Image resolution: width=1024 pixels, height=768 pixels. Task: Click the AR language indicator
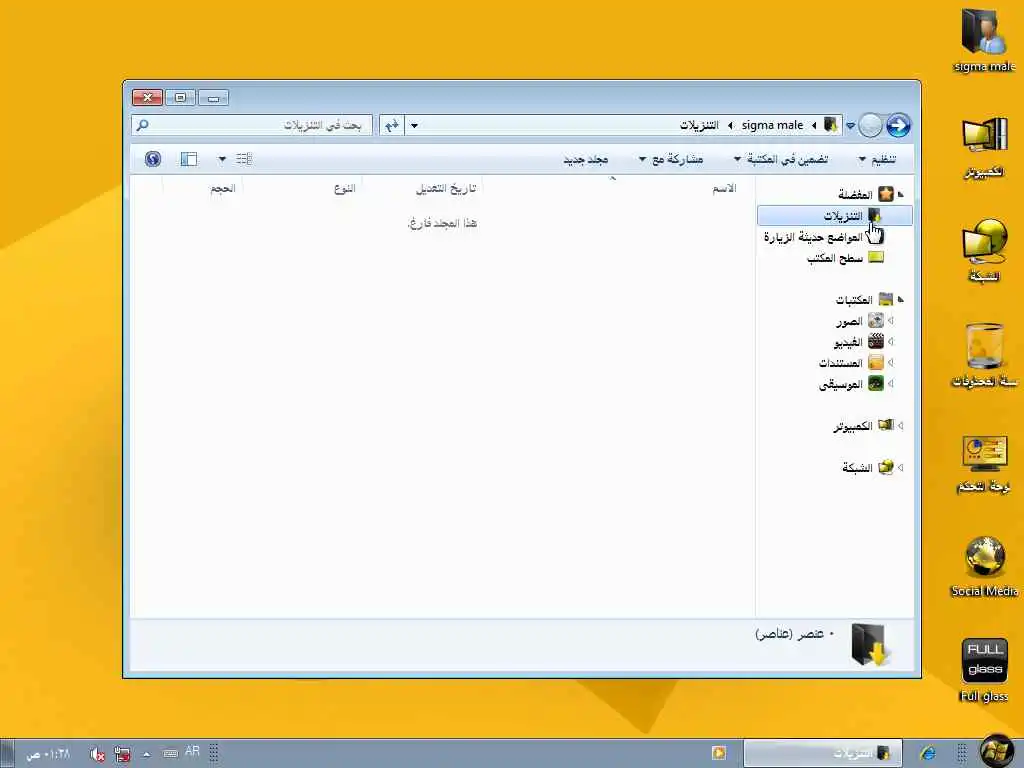[192, 752]
